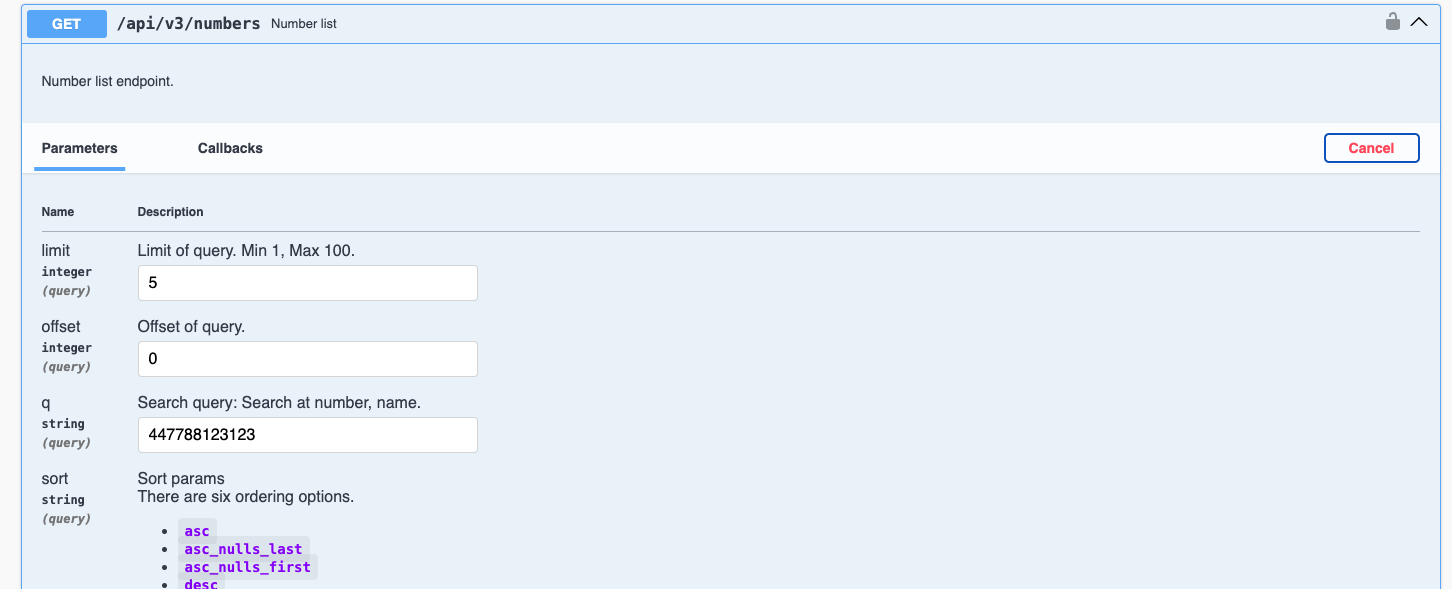Click the Description column header
Screen dimensions: 1452x589
coord(171,212)
